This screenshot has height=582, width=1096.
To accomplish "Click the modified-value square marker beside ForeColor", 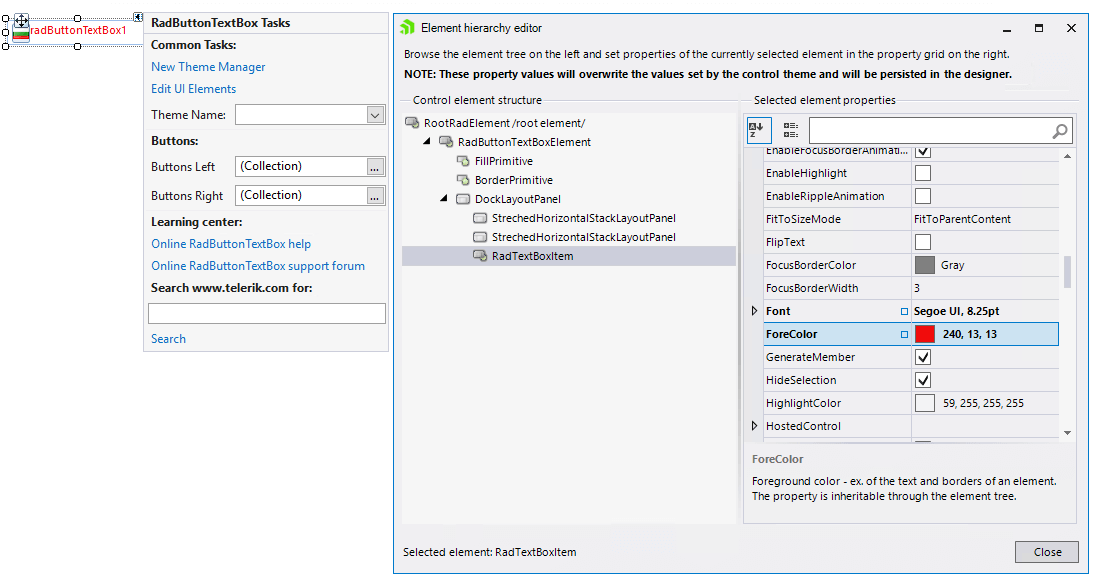I will [904, 335].
